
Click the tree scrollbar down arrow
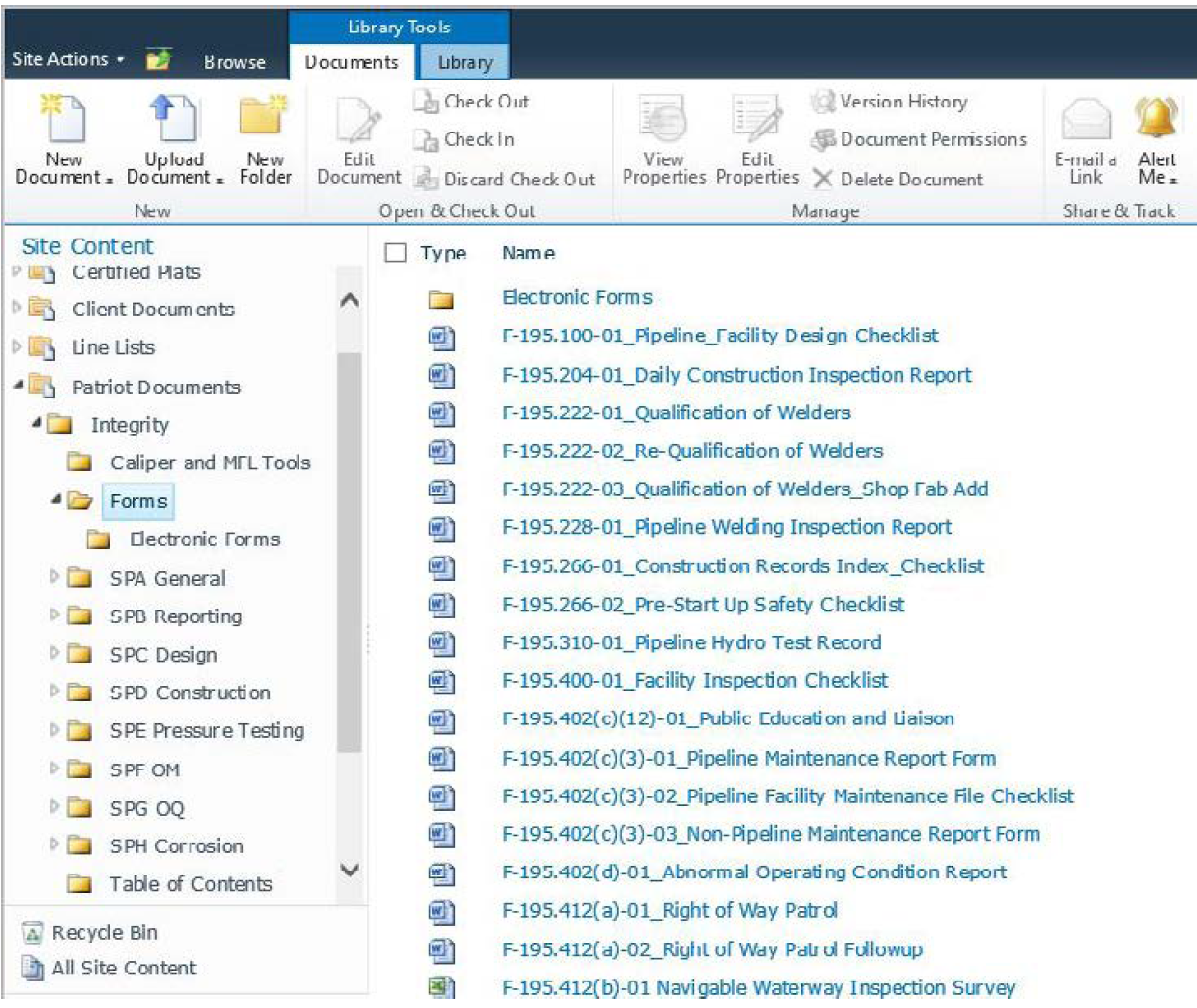[x=349, y=870]
